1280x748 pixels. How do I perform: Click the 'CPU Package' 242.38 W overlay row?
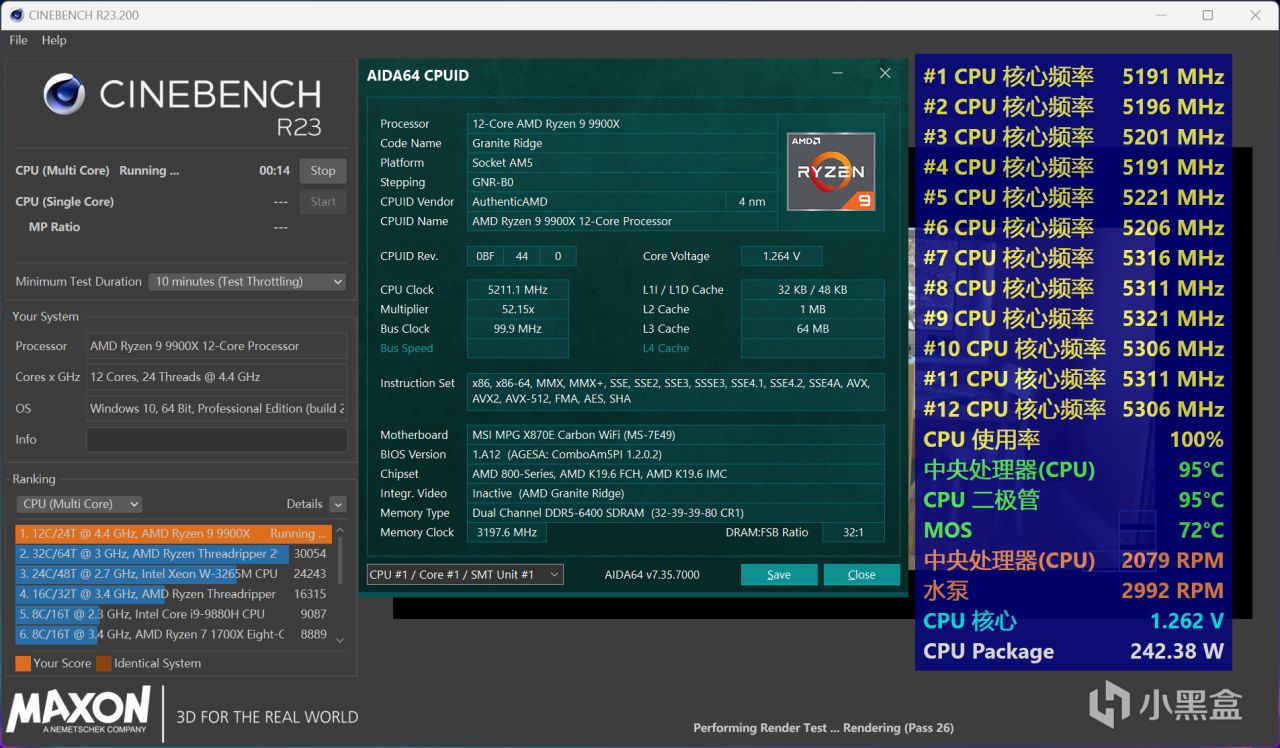point(1073,651)
